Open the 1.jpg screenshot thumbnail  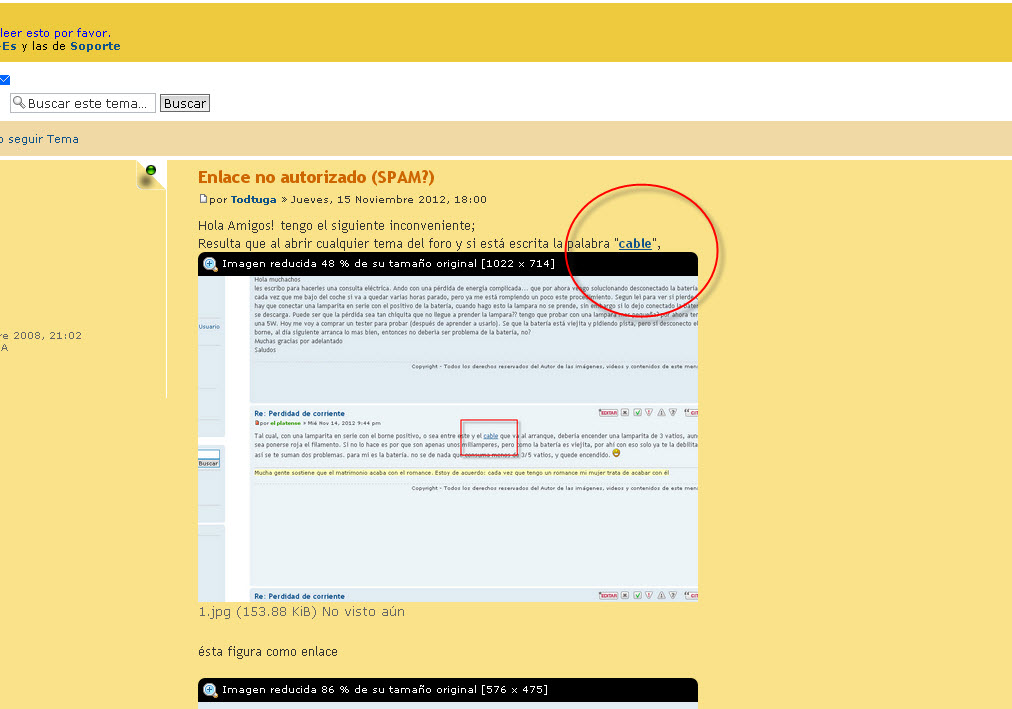coord(448,439)
